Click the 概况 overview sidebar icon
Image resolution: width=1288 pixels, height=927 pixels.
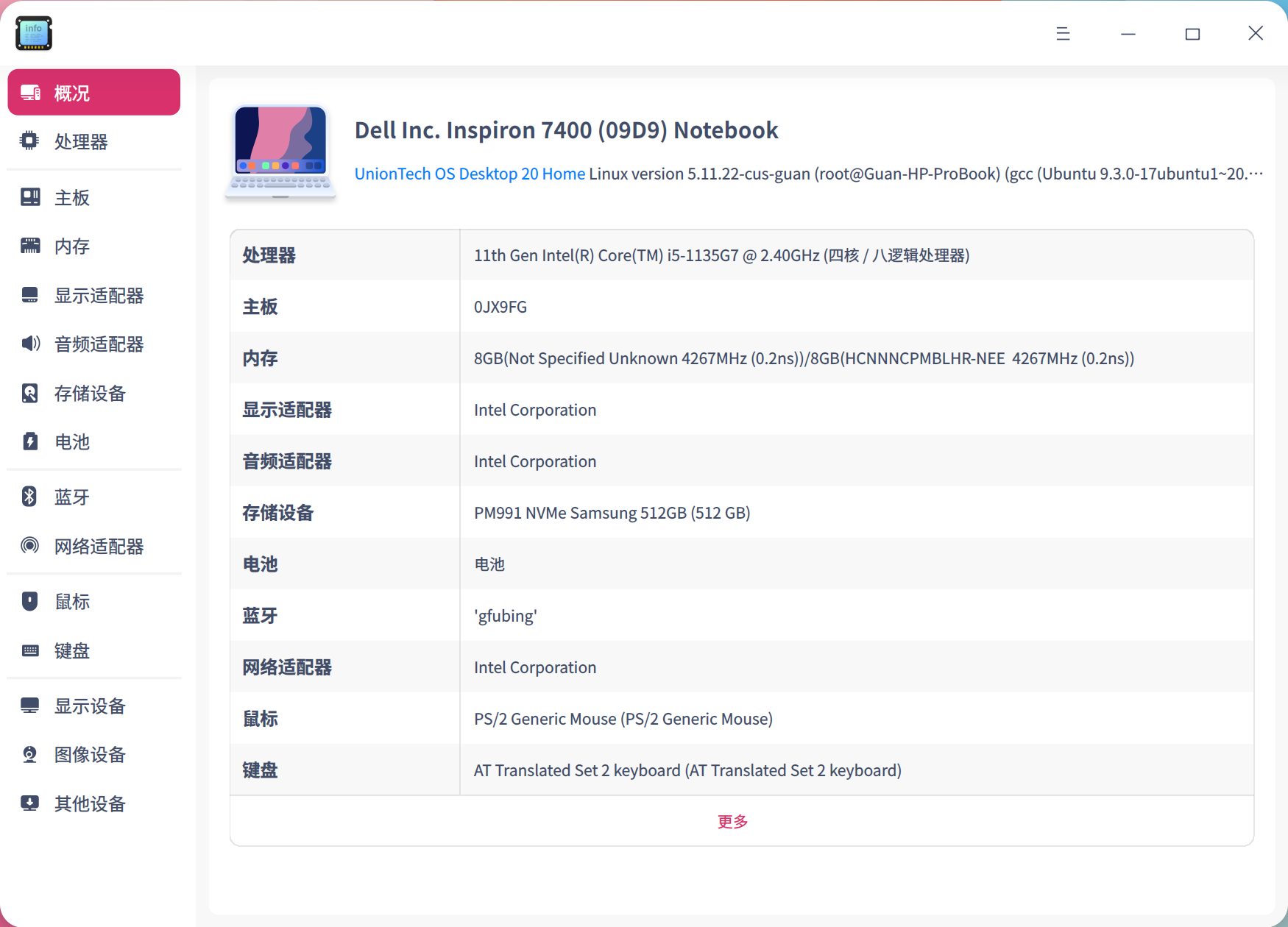pyautogui.click(x=30, y=93)
